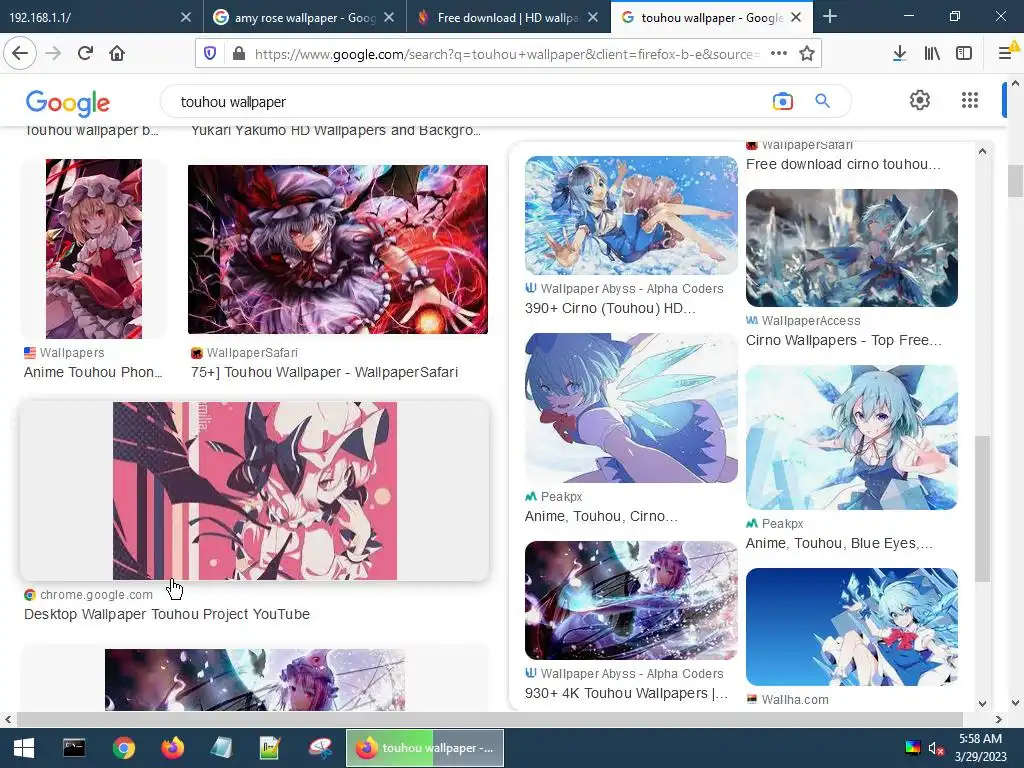Open the Firefox home page
This screenshot has height=768, width=1024.
tap(117, 53)
